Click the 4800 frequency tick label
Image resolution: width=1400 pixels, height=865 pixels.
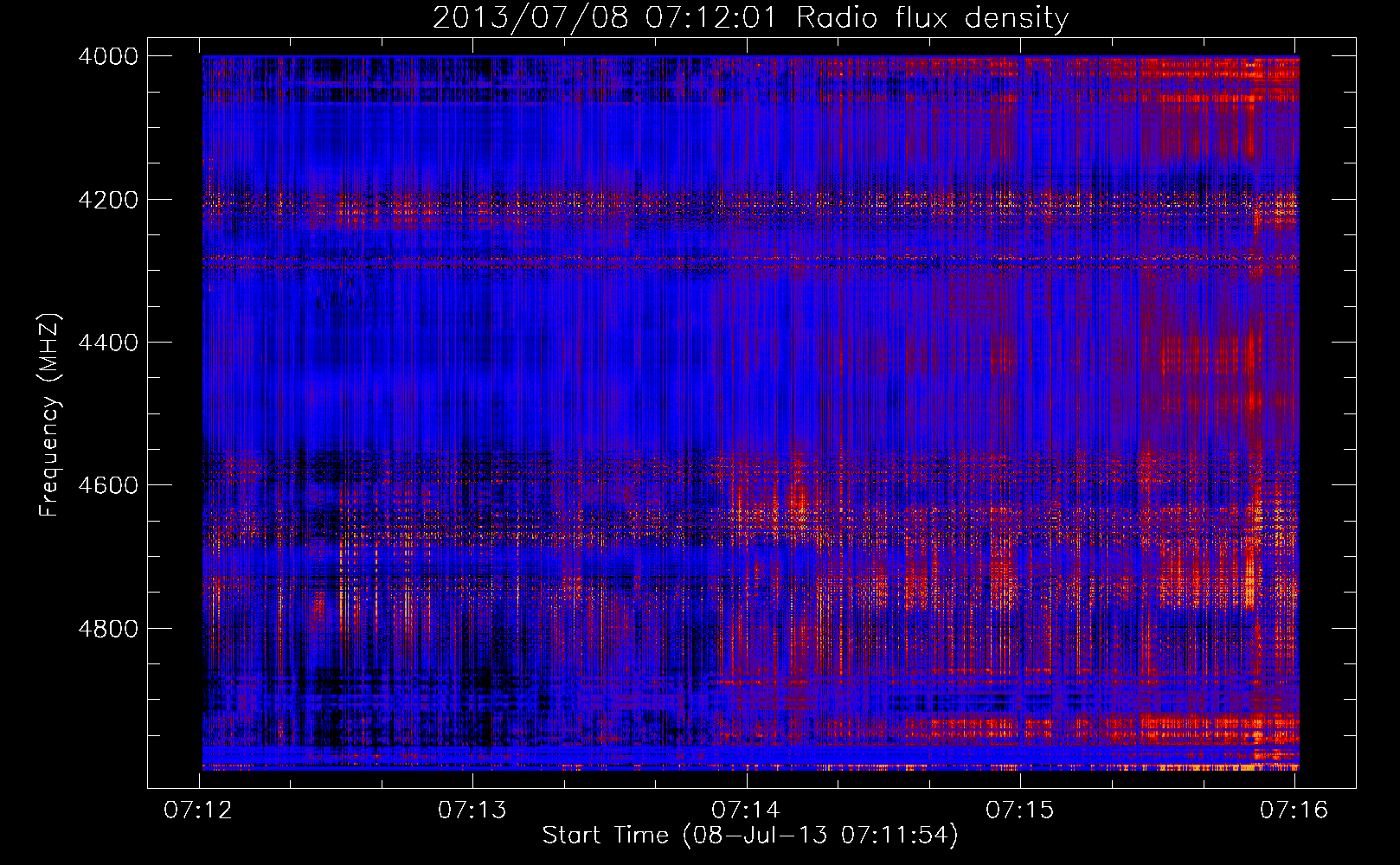tap(108, 629)
